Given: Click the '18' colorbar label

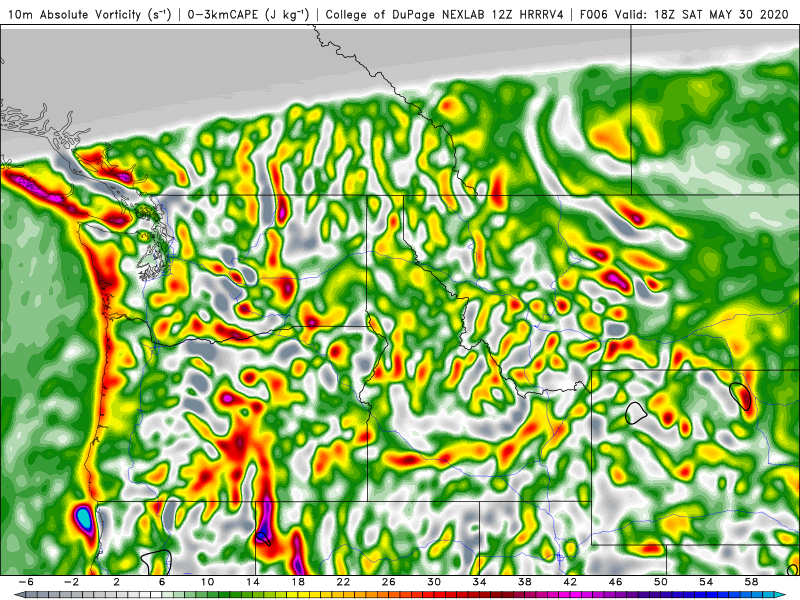Looking at the screenshot, I should click(298, 582).
